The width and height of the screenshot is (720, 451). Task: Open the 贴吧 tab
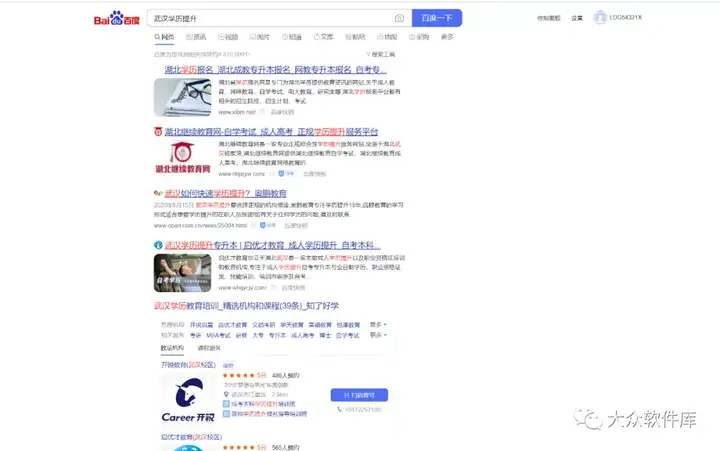[355, 37]
